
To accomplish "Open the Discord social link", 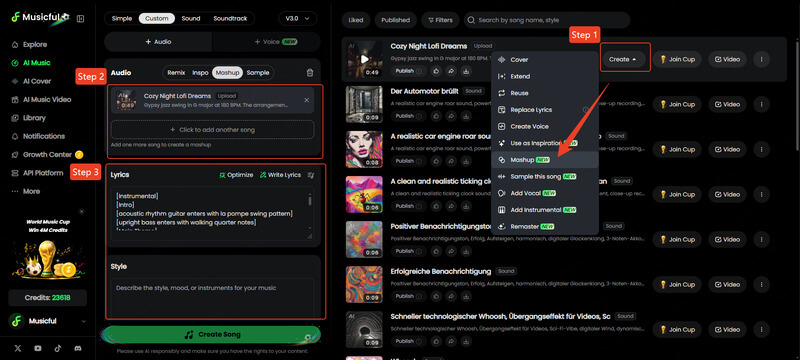I will point(78,348).
